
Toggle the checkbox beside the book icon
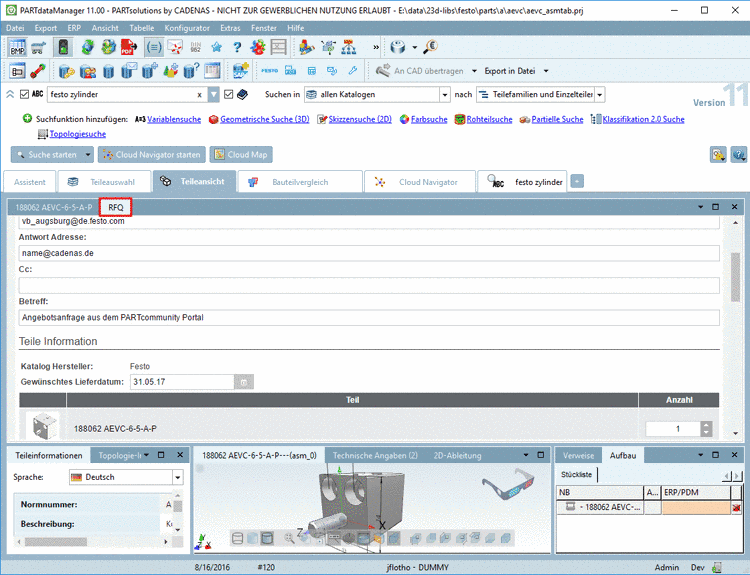229,95
